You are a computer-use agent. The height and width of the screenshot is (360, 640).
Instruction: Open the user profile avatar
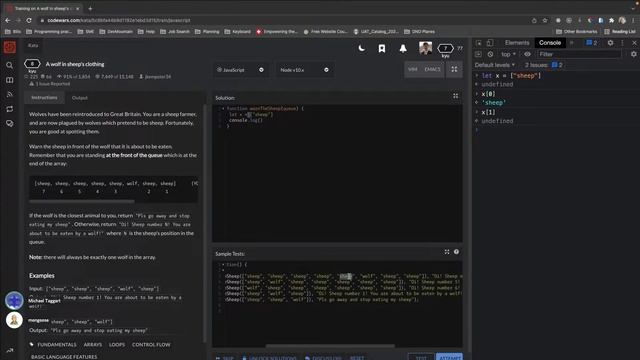[x=425, y=48]
